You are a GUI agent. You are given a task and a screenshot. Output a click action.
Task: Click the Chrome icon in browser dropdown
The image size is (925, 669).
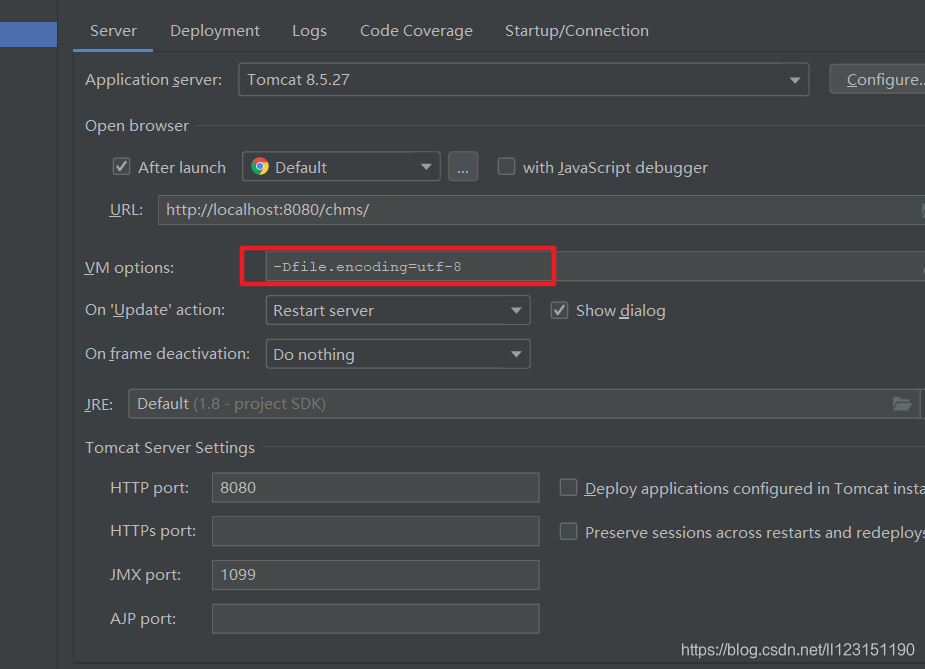click(x=260, y=167)
